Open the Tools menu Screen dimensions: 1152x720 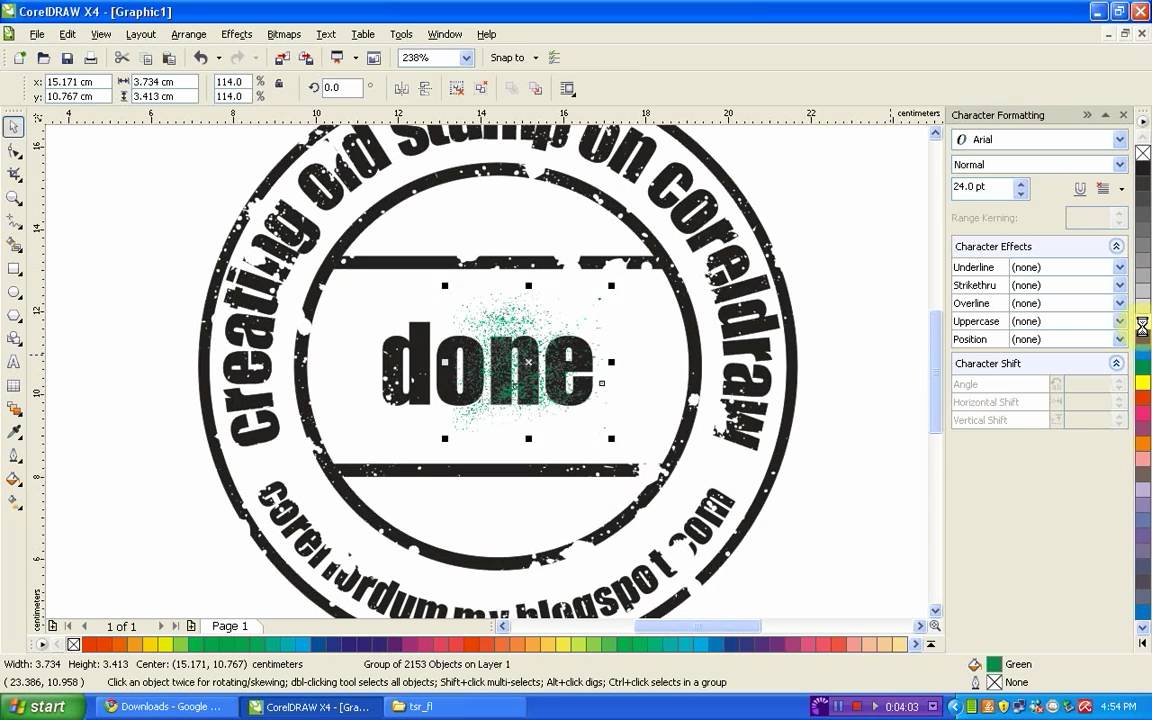401,34
